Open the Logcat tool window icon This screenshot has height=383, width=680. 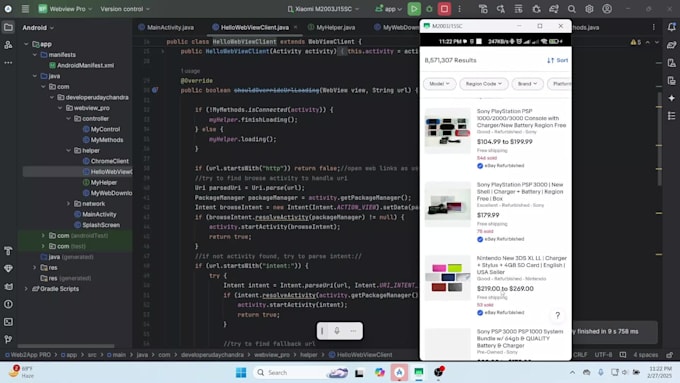[8, 286]
